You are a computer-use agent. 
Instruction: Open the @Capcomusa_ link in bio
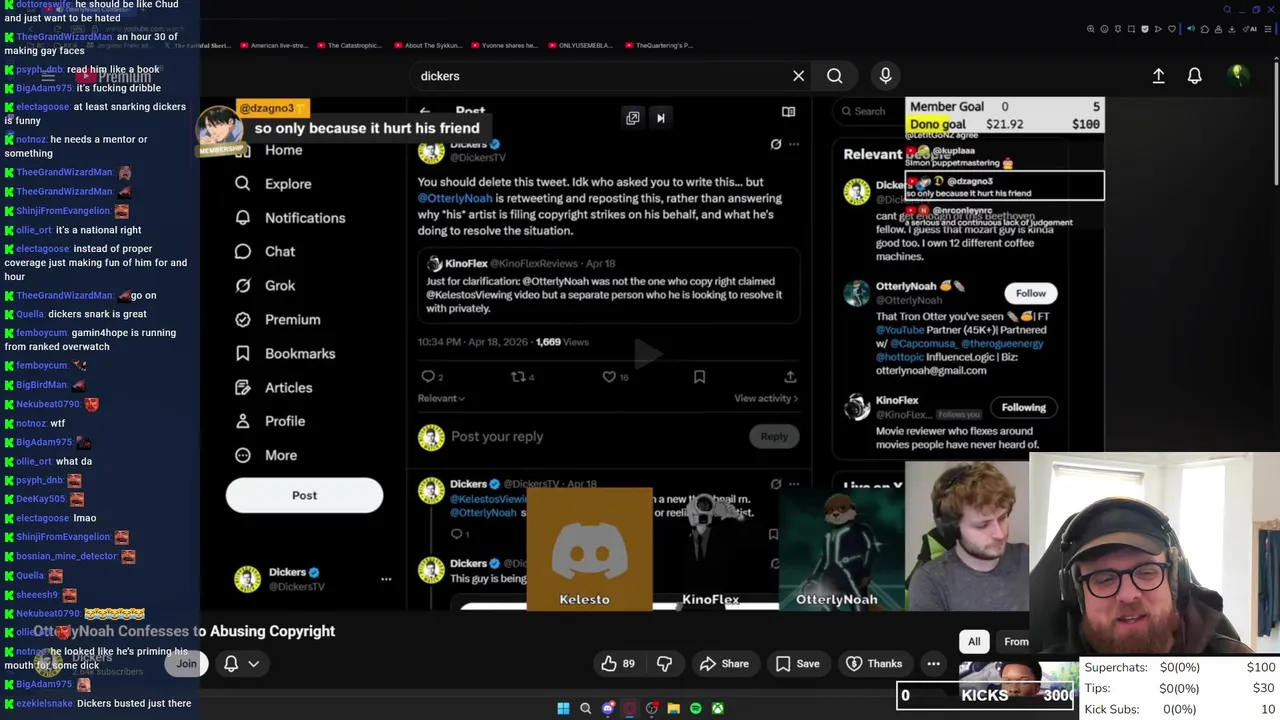tap(922, 343)
